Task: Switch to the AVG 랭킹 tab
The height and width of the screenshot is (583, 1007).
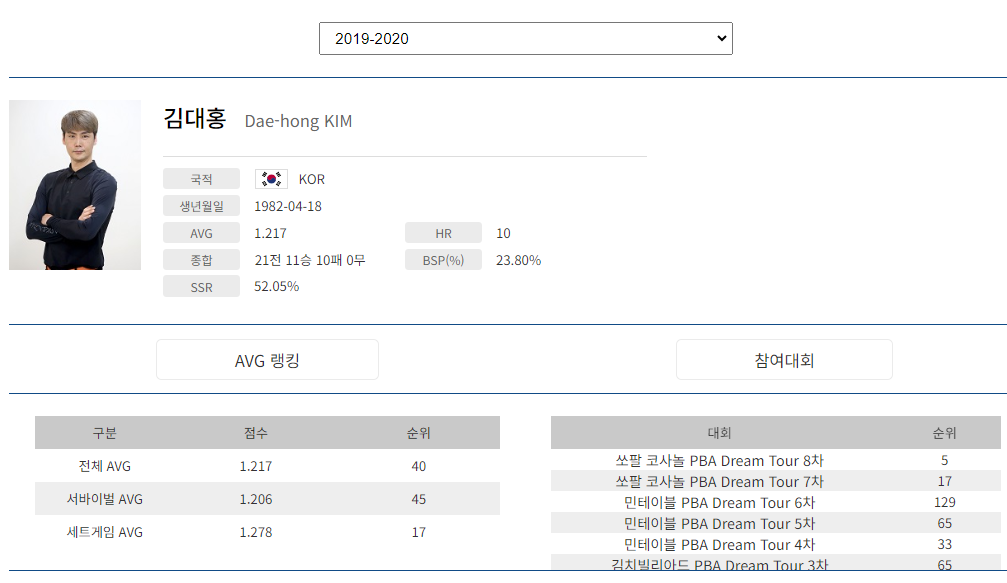Action: (266, 359)
